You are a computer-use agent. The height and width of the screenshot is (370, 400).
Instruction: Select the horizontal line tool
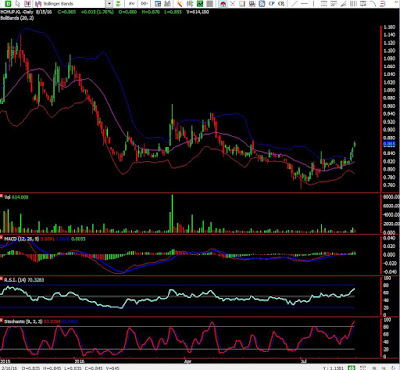coord(304,4)
